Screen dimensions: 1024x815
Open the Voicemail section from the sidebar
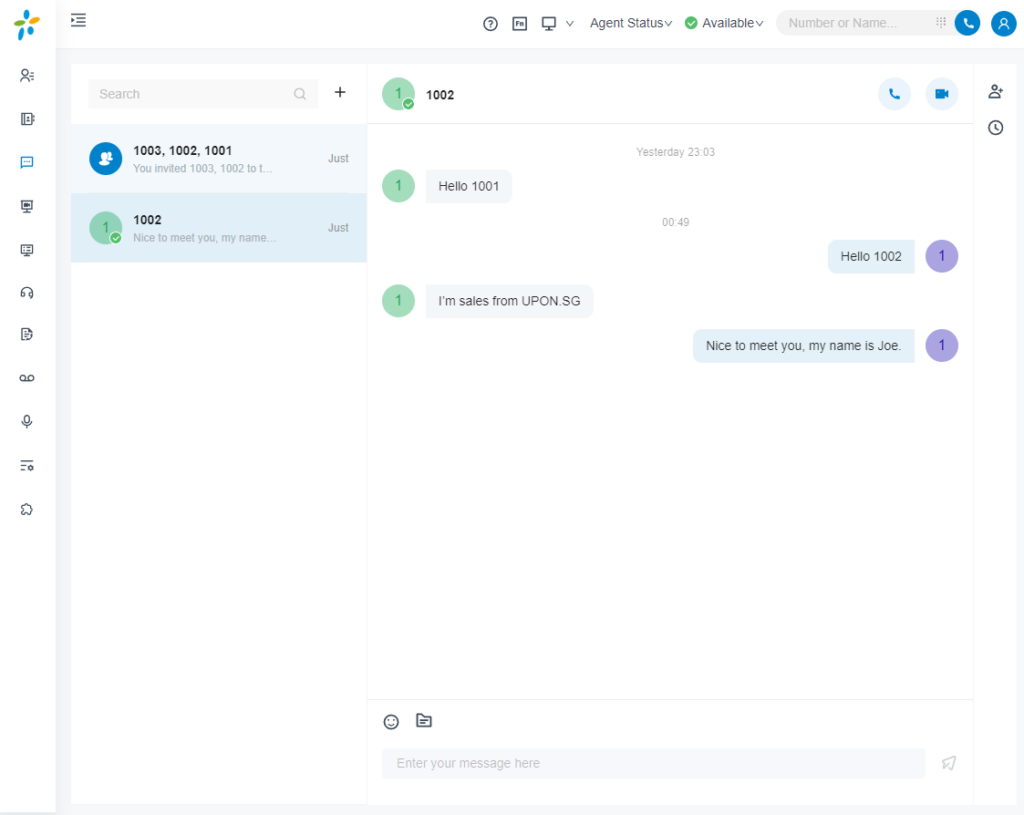pyautogui.click(x=26, y=377)
